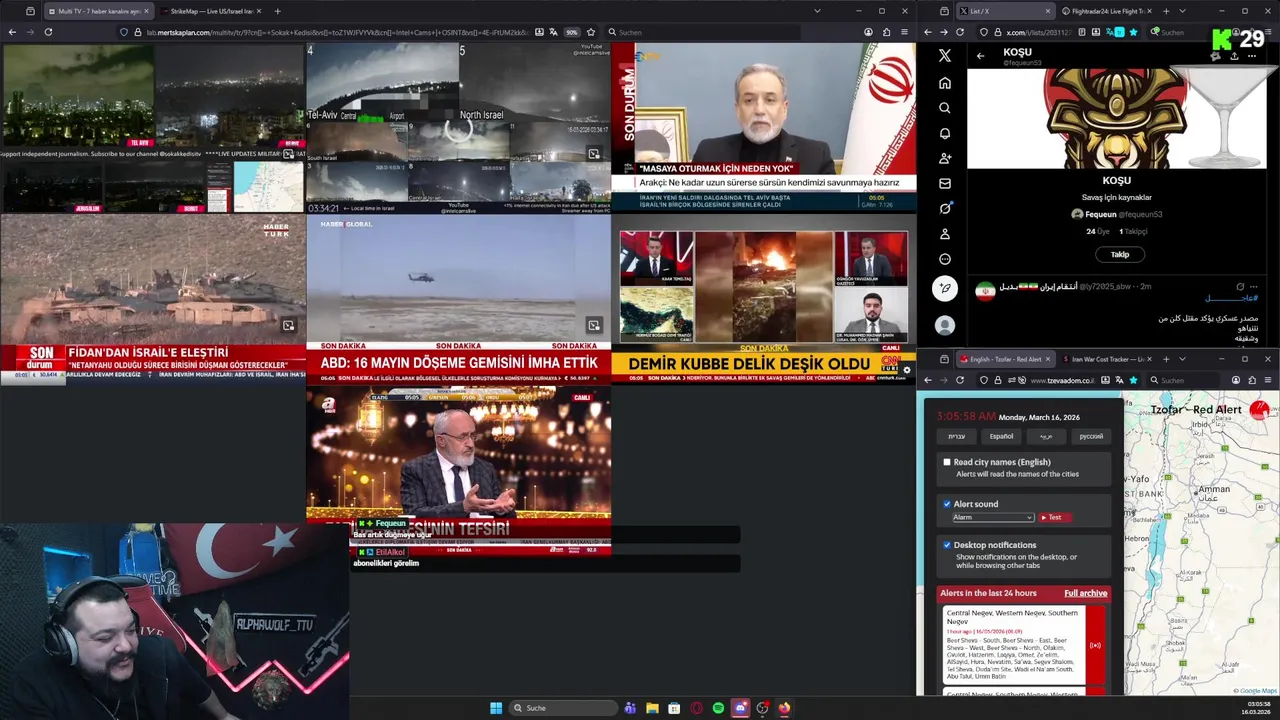Screen dimensions: 1280x720
Task: Click Windows taskbar Suche search box
Action: [x=562, y=708]
